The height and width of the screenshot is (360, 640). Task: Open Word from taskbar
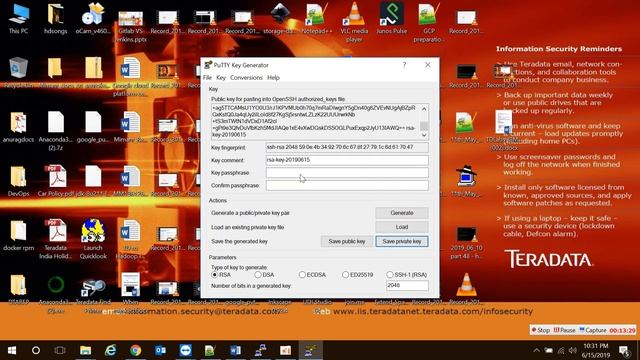pyautogui.click(x=235, y=350)
